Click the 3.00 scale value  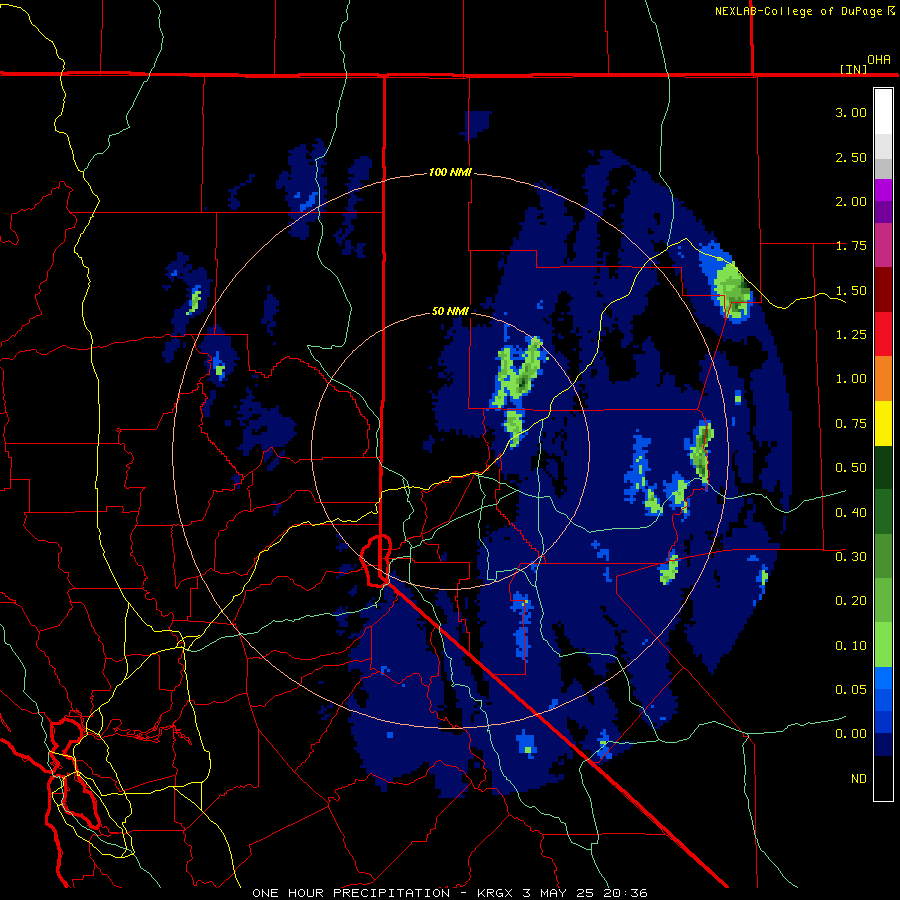click(x=851, y=112)
